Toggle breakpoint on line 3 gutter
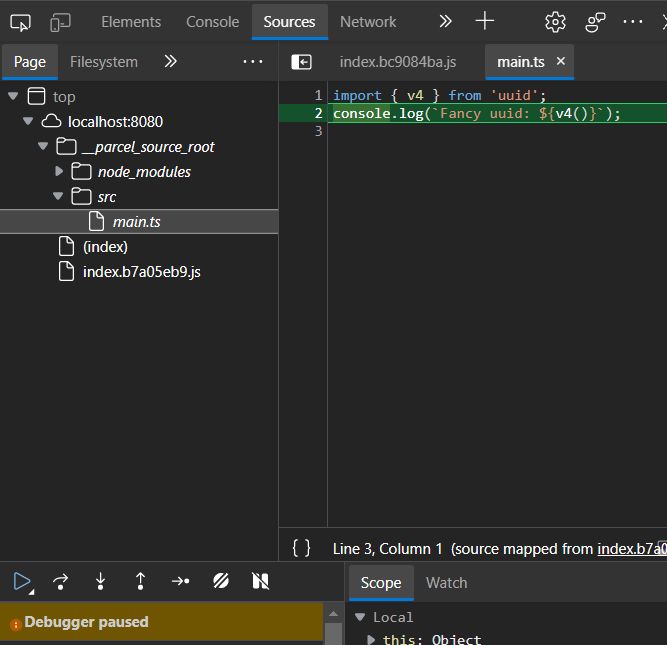667x645 pixels. pos(318,131)
